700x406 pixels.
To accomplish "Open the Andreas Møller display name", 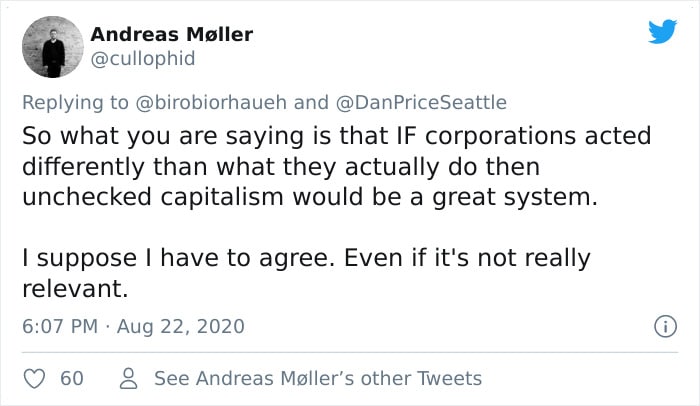I will tap(171, 34).
